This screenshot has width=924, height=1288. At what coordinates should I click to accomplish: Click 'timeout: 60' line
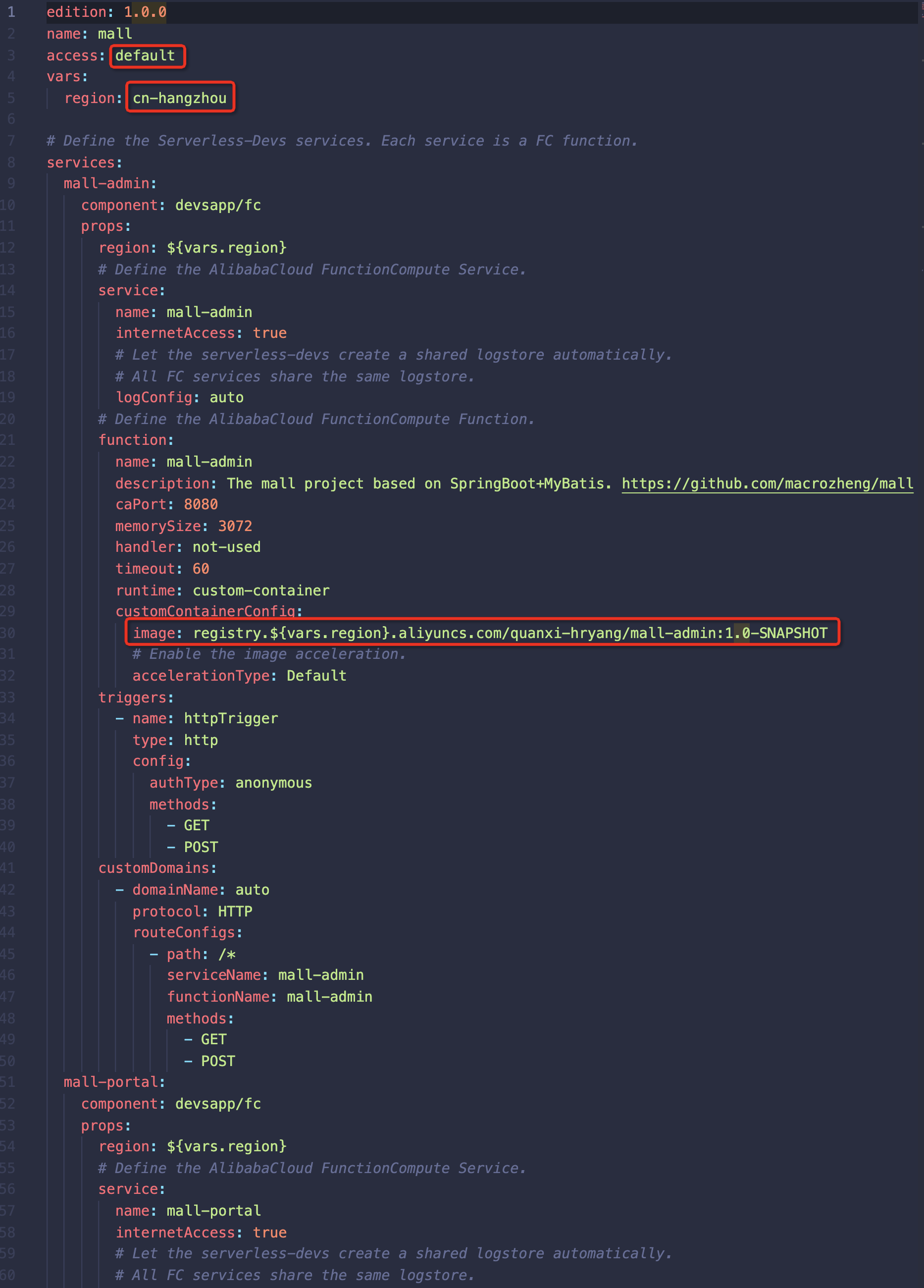(x=162, y=569)
